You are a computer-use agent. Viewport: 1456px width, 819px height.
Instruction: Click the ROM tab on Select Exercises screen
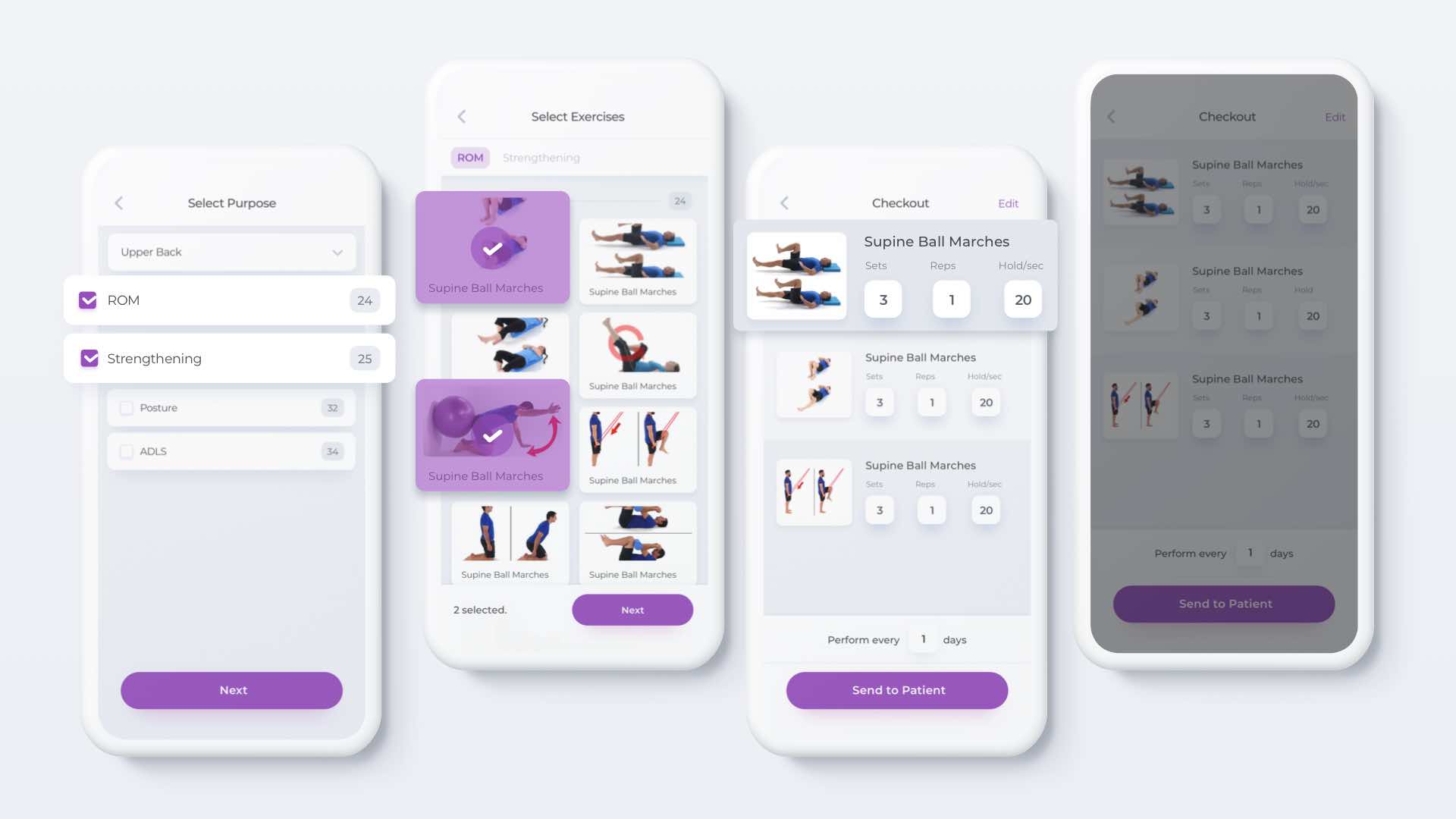[x=469, y=157]
